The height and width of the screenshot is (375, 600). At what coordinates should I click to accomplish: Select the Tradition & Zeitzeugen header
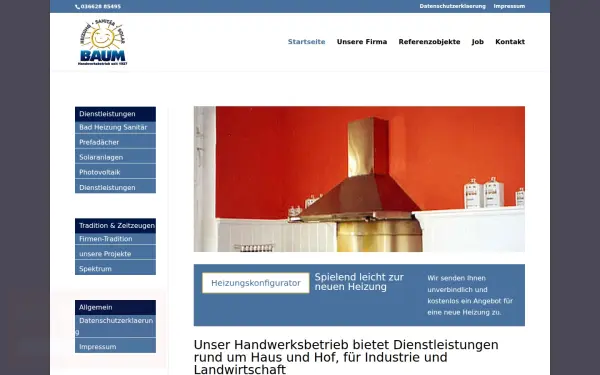click(115, 225)
